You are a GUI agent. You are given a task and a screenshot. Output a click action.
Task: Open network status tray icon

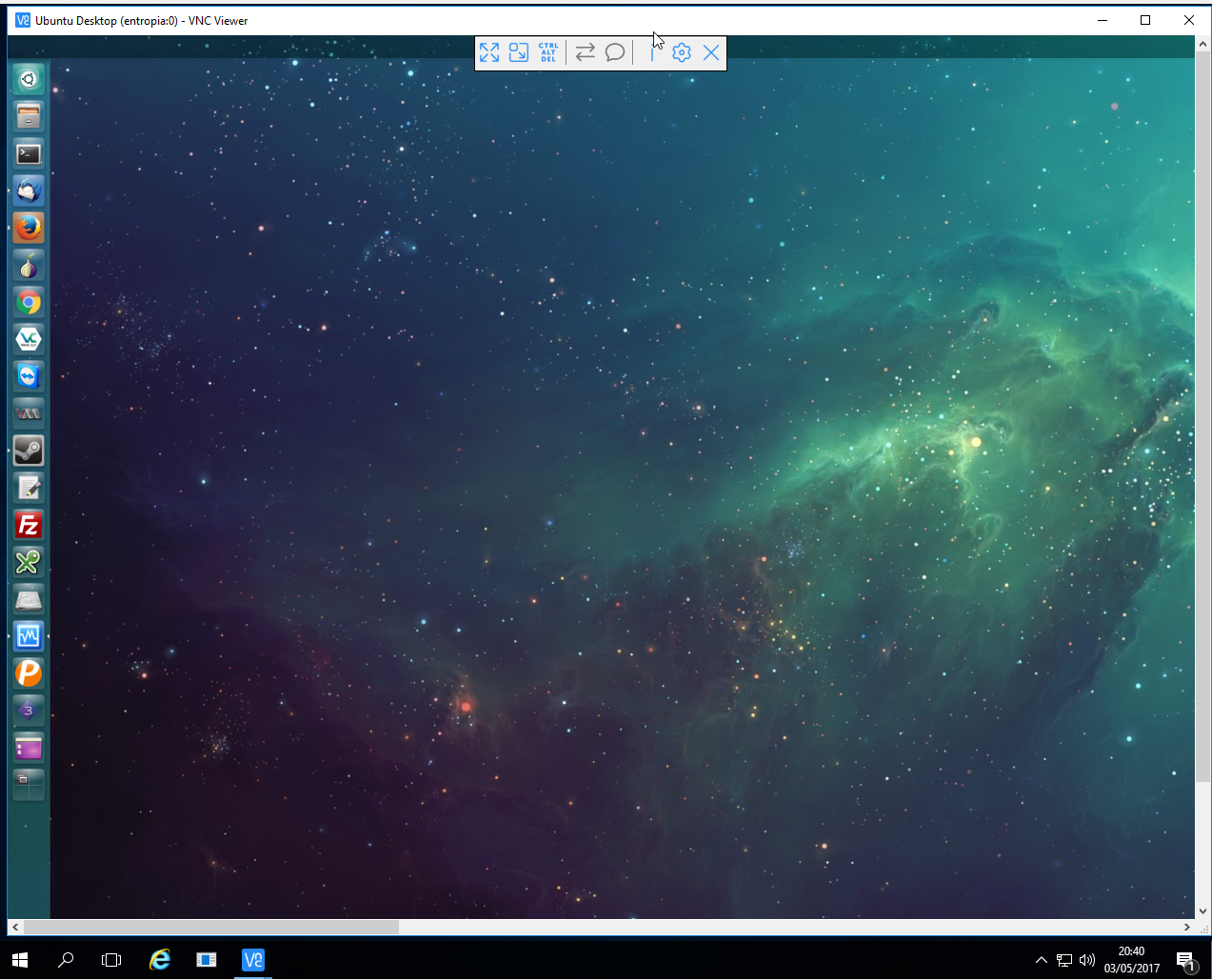1064,960
